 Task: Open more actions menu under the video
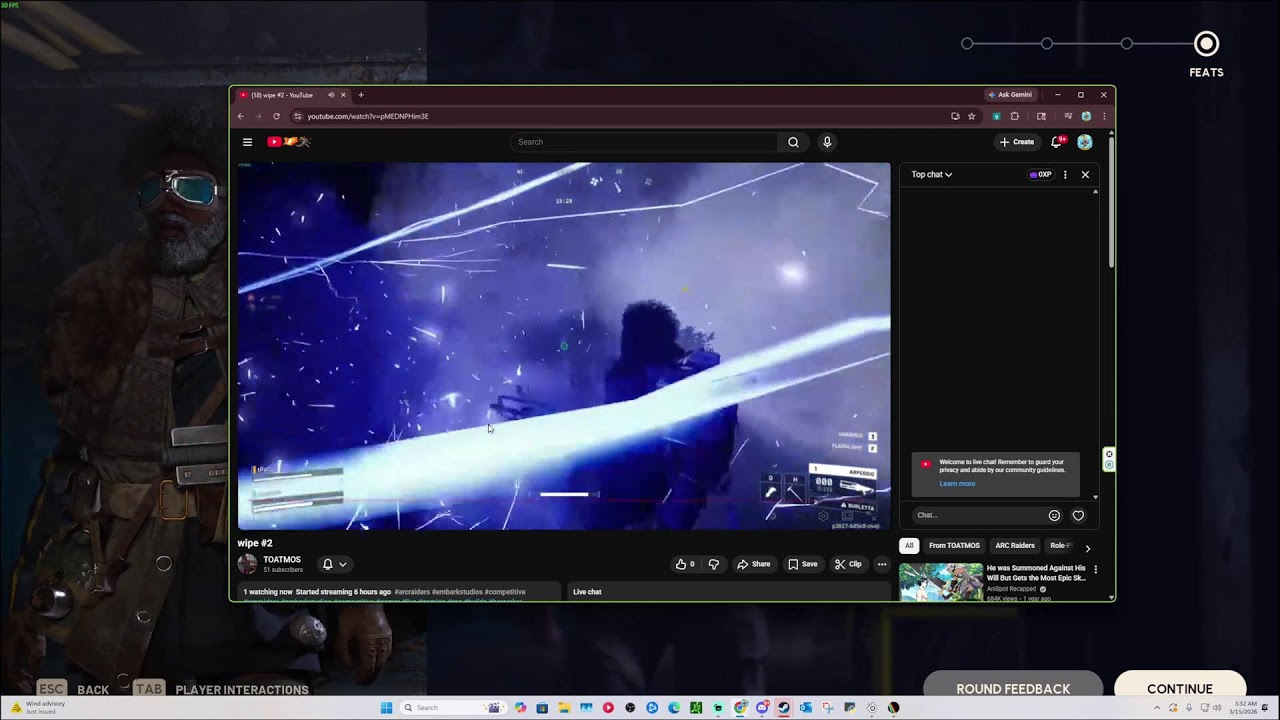882,564
